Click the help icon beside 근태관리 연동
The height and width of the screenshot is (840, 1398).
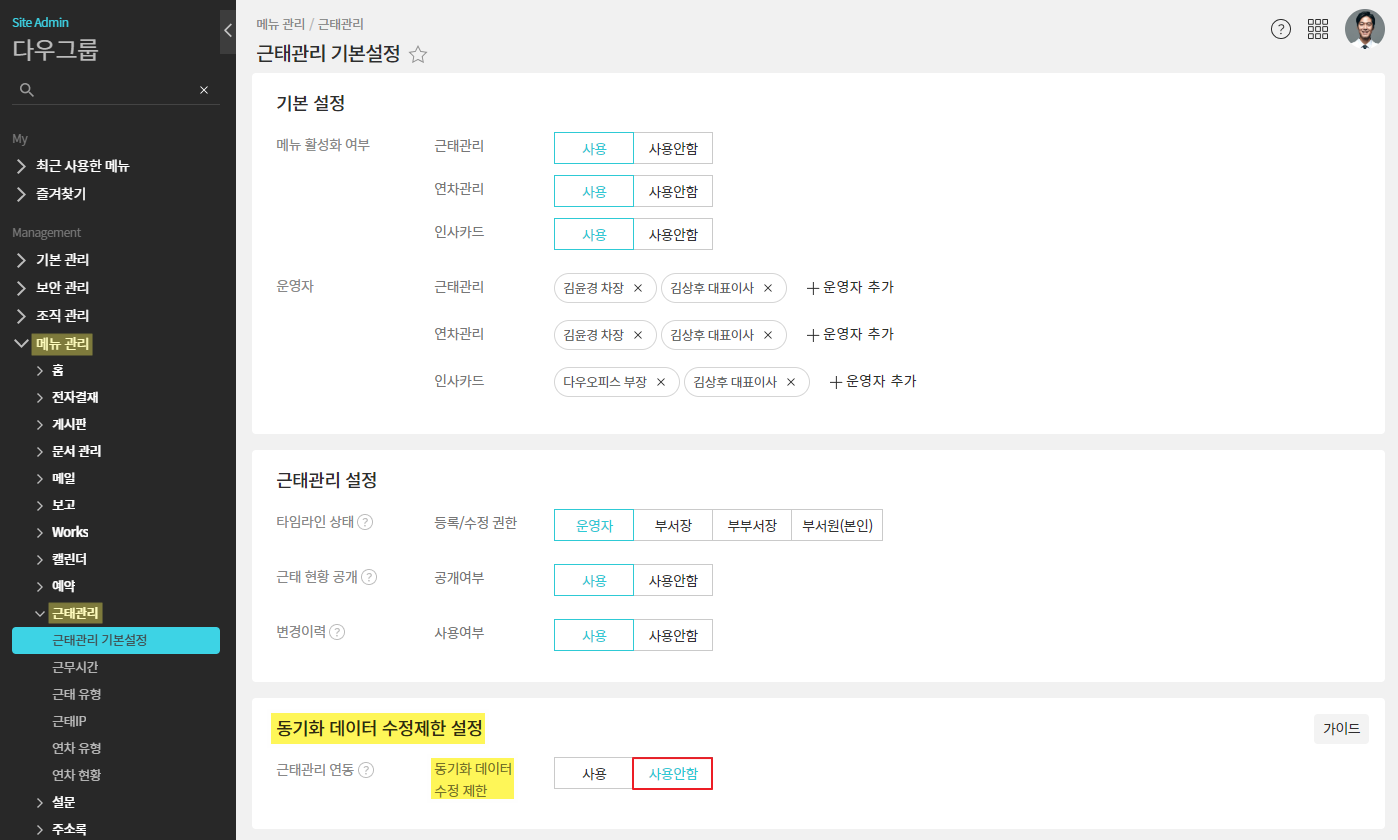(x=366, y=770)
